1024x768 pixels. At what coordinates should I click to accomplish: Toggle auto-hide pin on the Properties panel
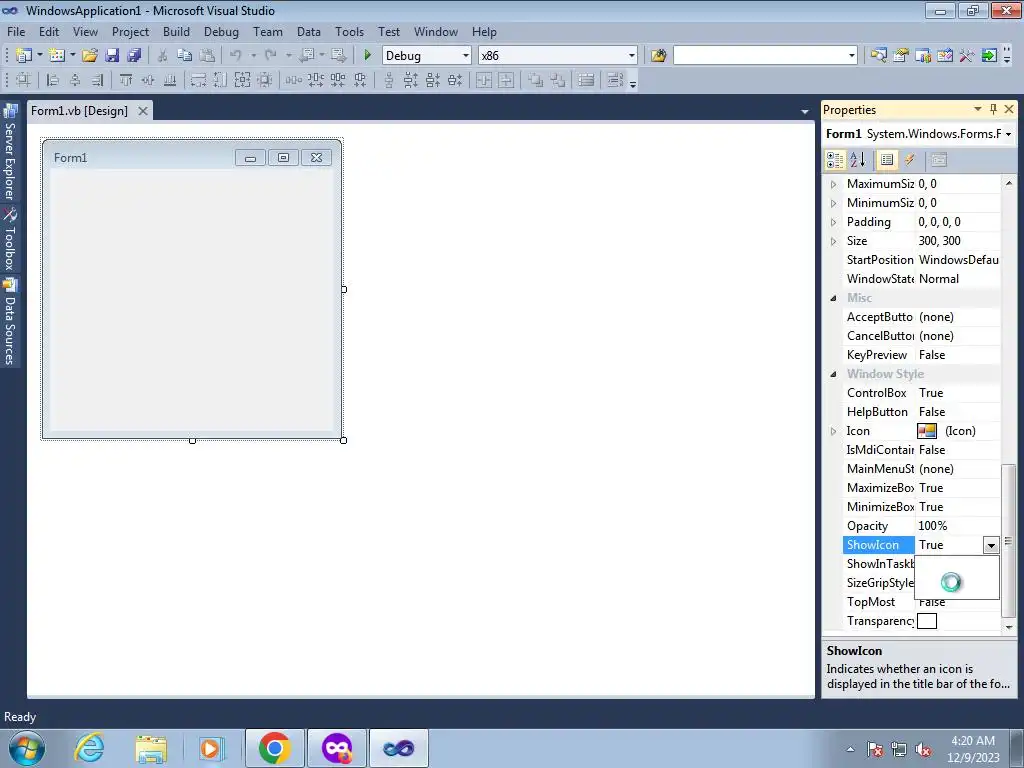point(993,109)
